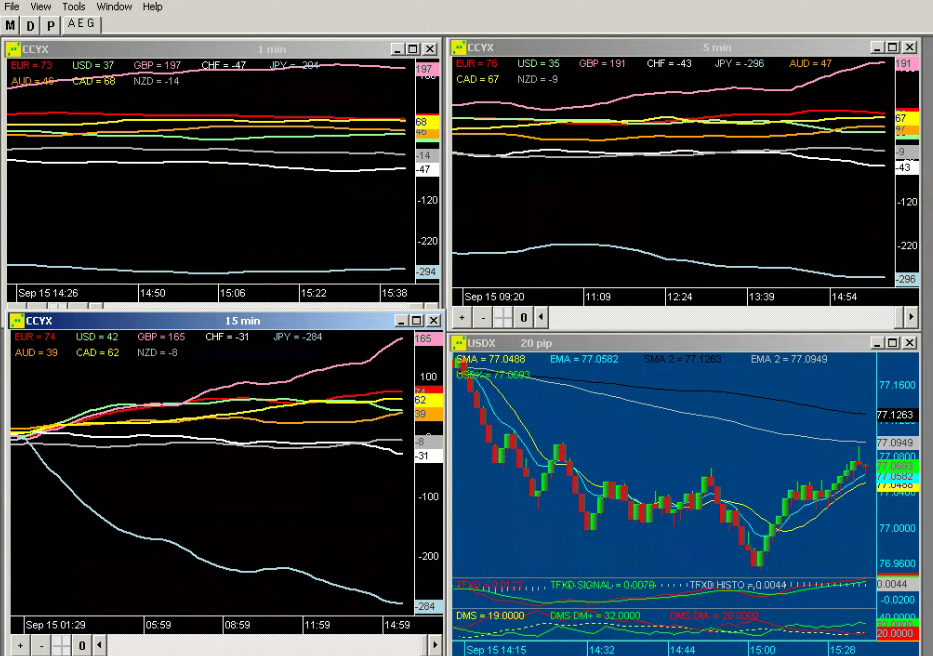Toggle crosshair grid icon on 15 min chart
This screenshot has height=656, width=933.
coord(61,645)
